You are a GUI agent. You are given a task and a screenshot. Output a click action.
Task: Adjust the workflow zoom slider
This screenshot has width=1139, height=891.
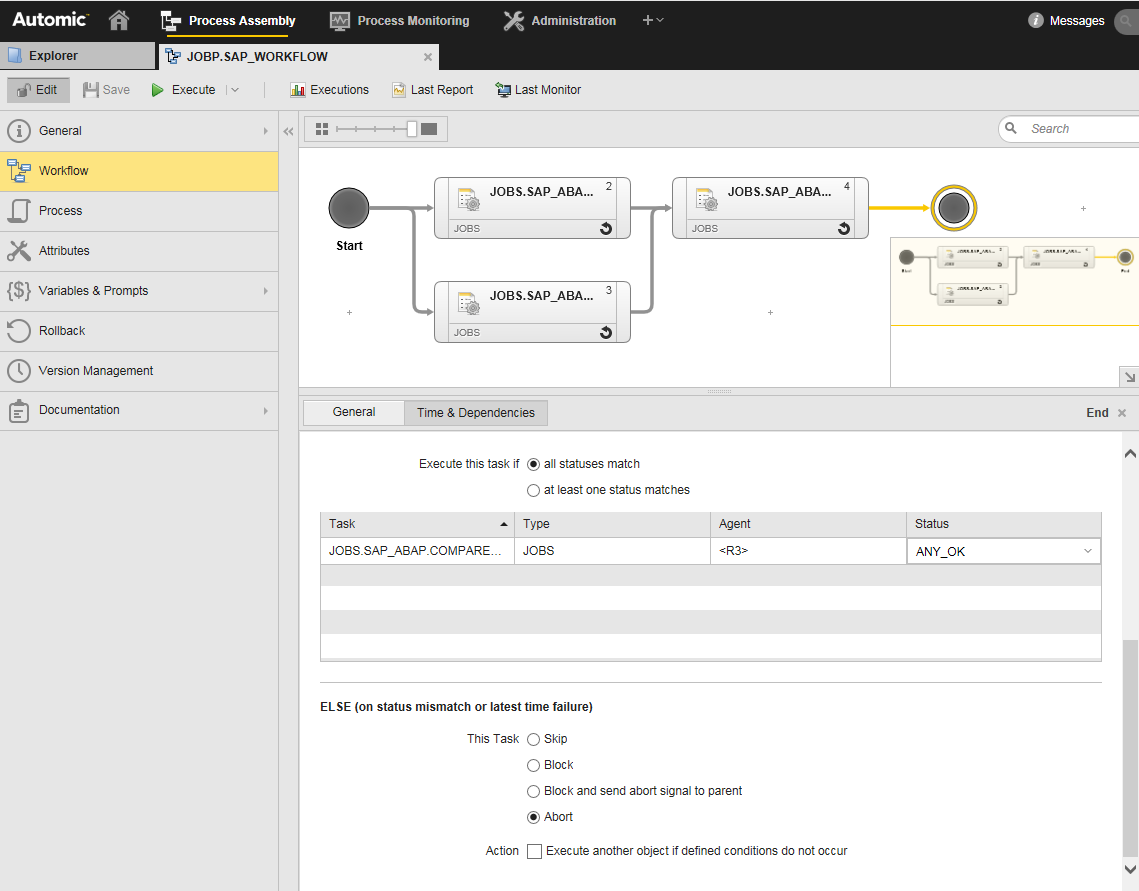coord(411,128)
